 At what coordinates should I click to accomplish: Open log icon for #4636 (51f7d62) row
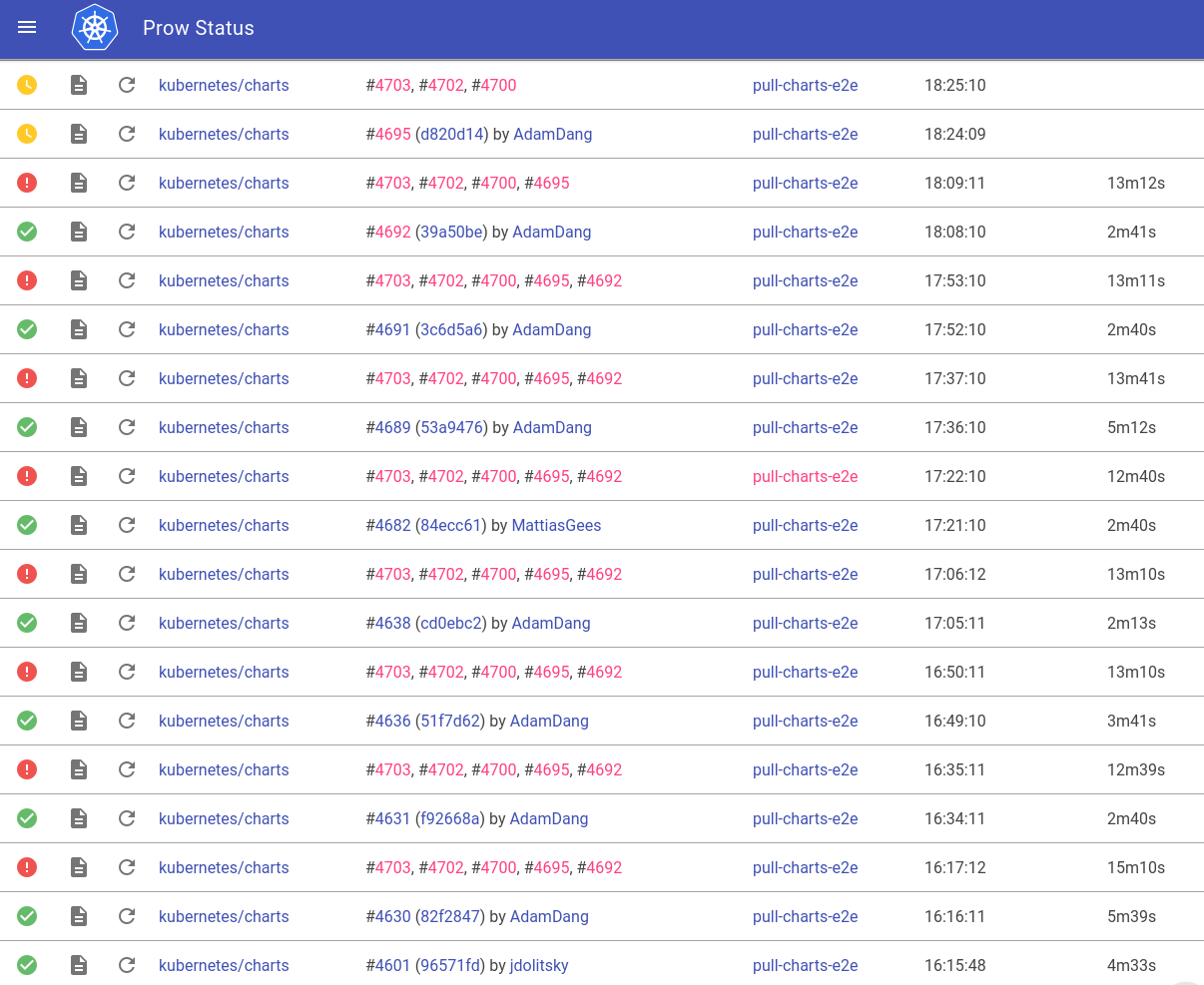[x=79, y=721]
